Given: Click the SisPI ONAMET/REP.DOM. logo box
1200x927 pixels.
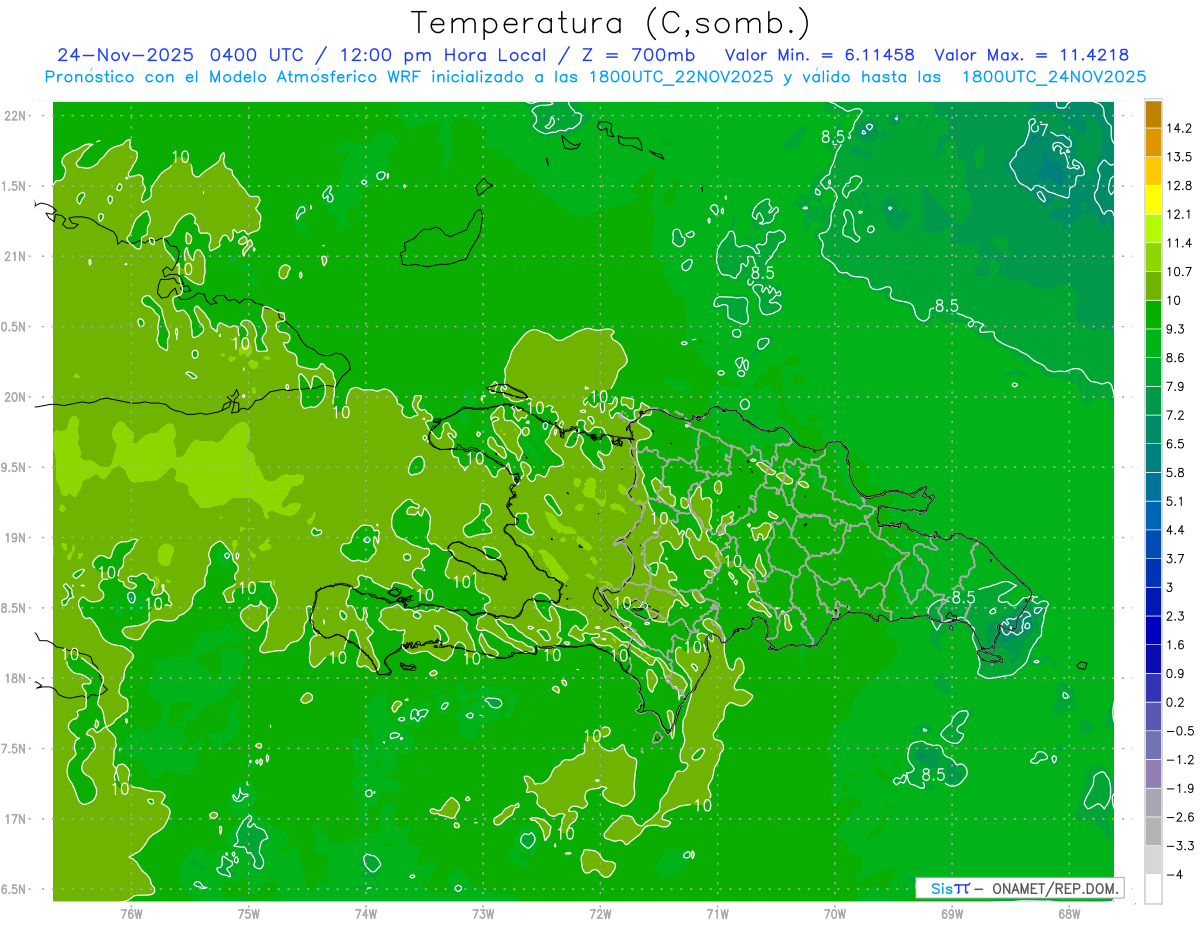Looking at the screenshot, I should coord(1019,888).
